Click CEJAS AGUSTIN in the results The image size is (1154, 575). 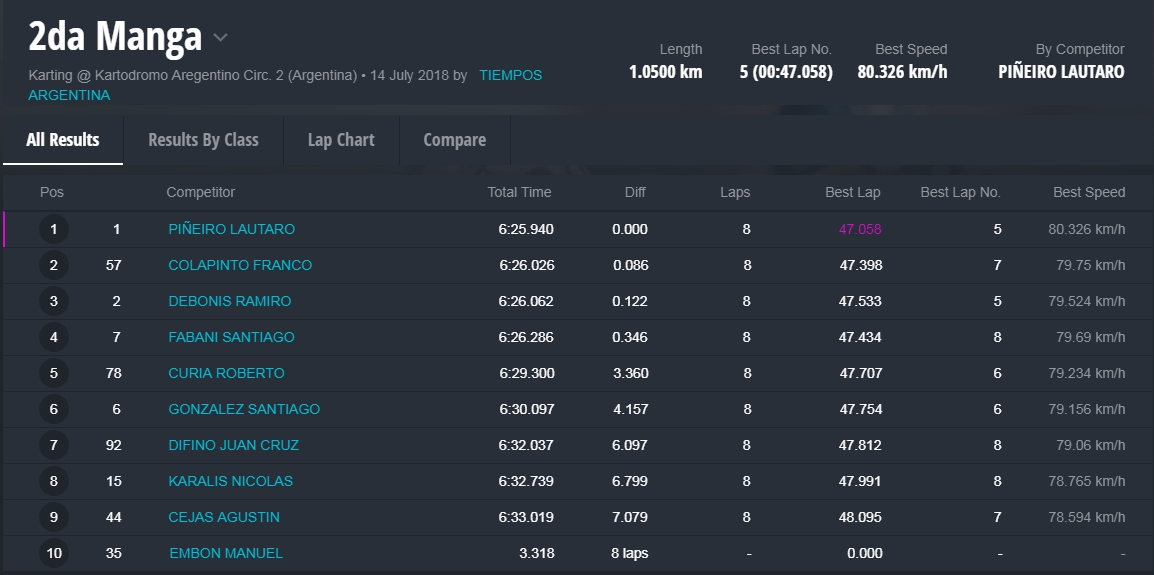tap(224, 517)
